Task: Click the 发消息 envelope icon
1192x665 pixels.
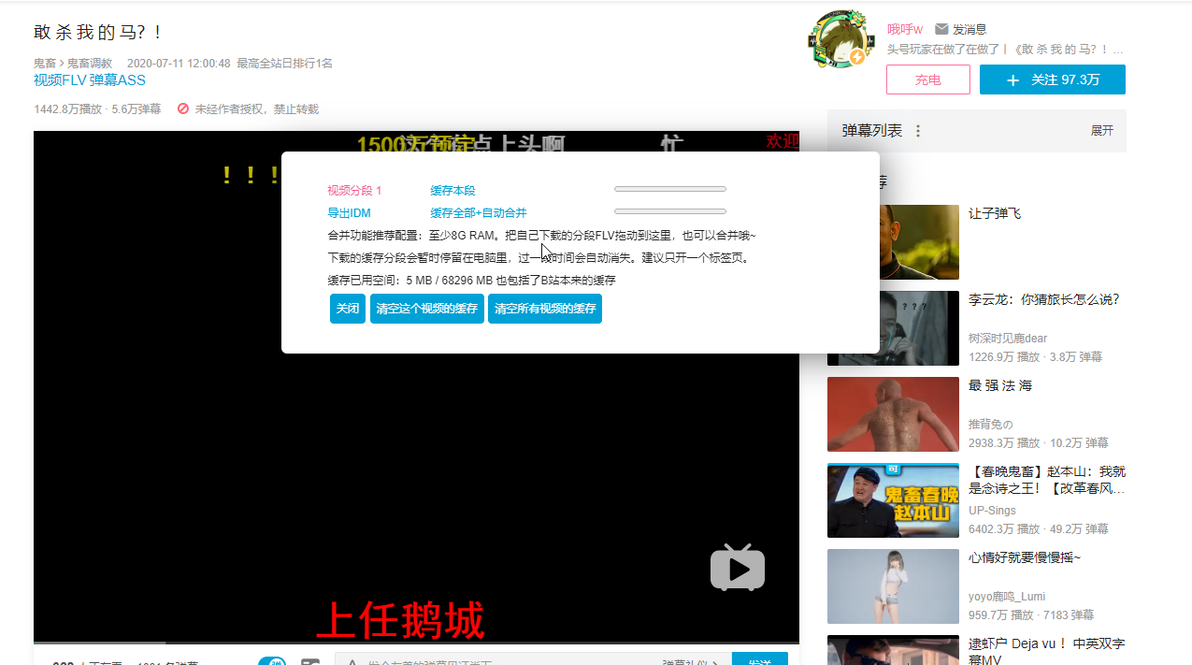Action: 941,29
